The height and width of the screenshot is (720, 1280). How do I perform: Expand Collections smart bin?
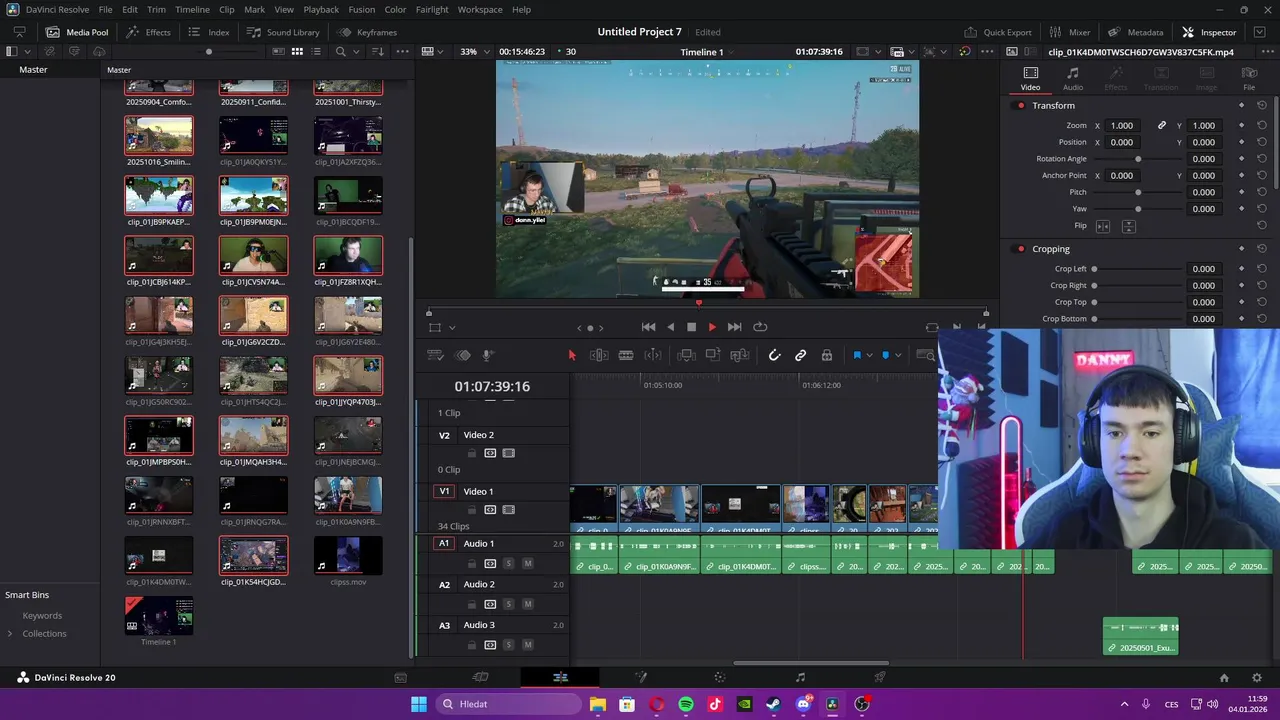tap(10, 633)
